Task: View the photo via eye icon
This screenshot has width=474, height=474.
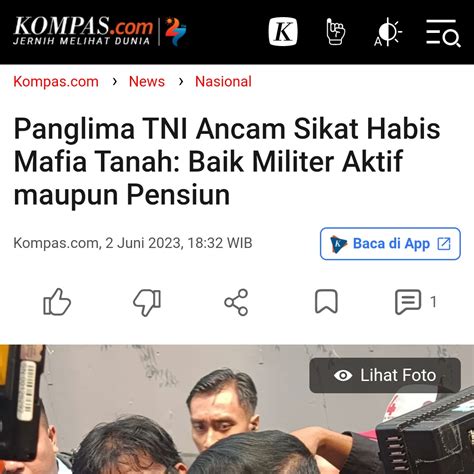Action: (343, 375)
